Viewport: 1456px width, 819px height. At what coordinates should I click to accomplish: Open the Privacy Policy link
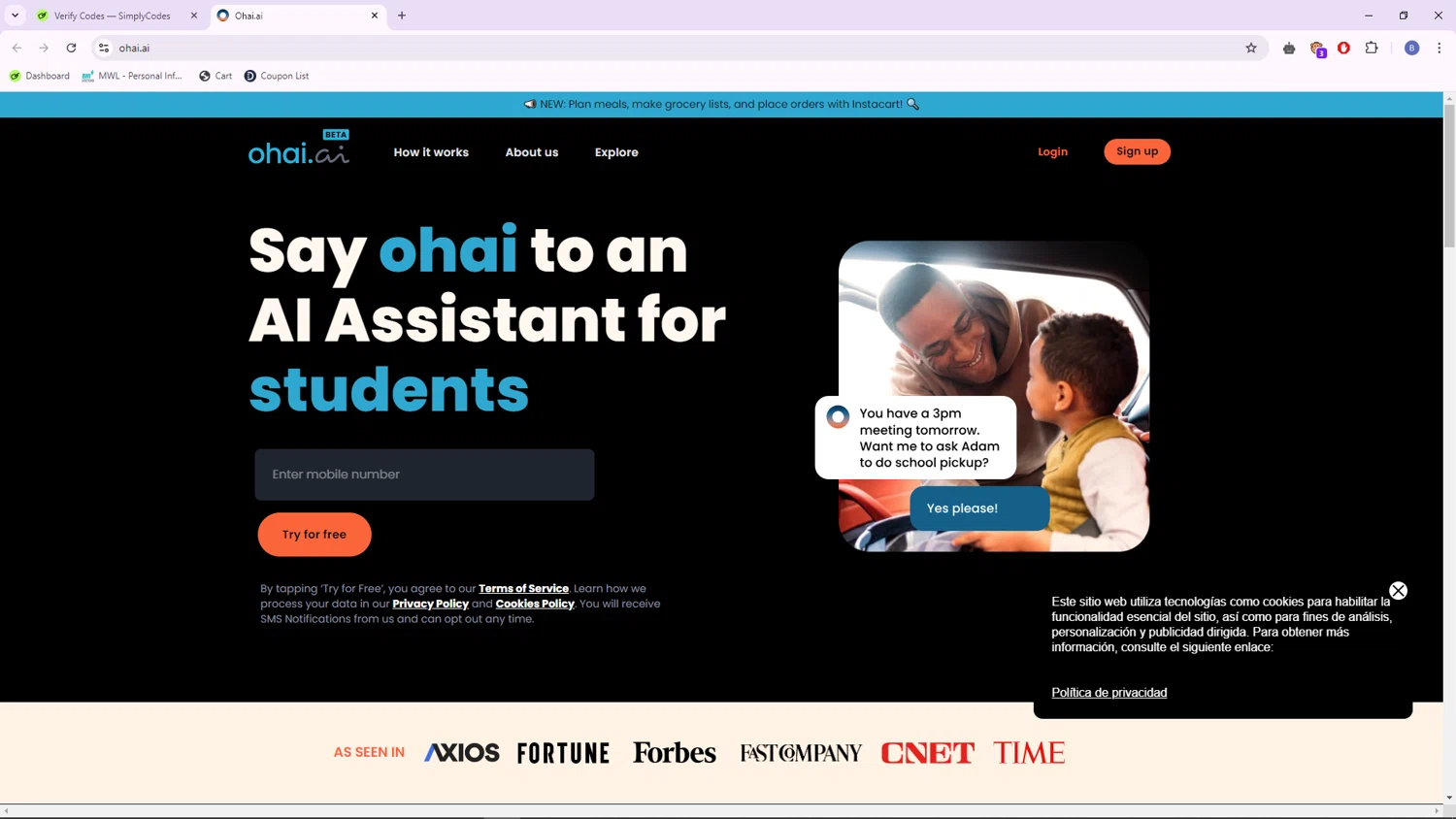(430, 604)
